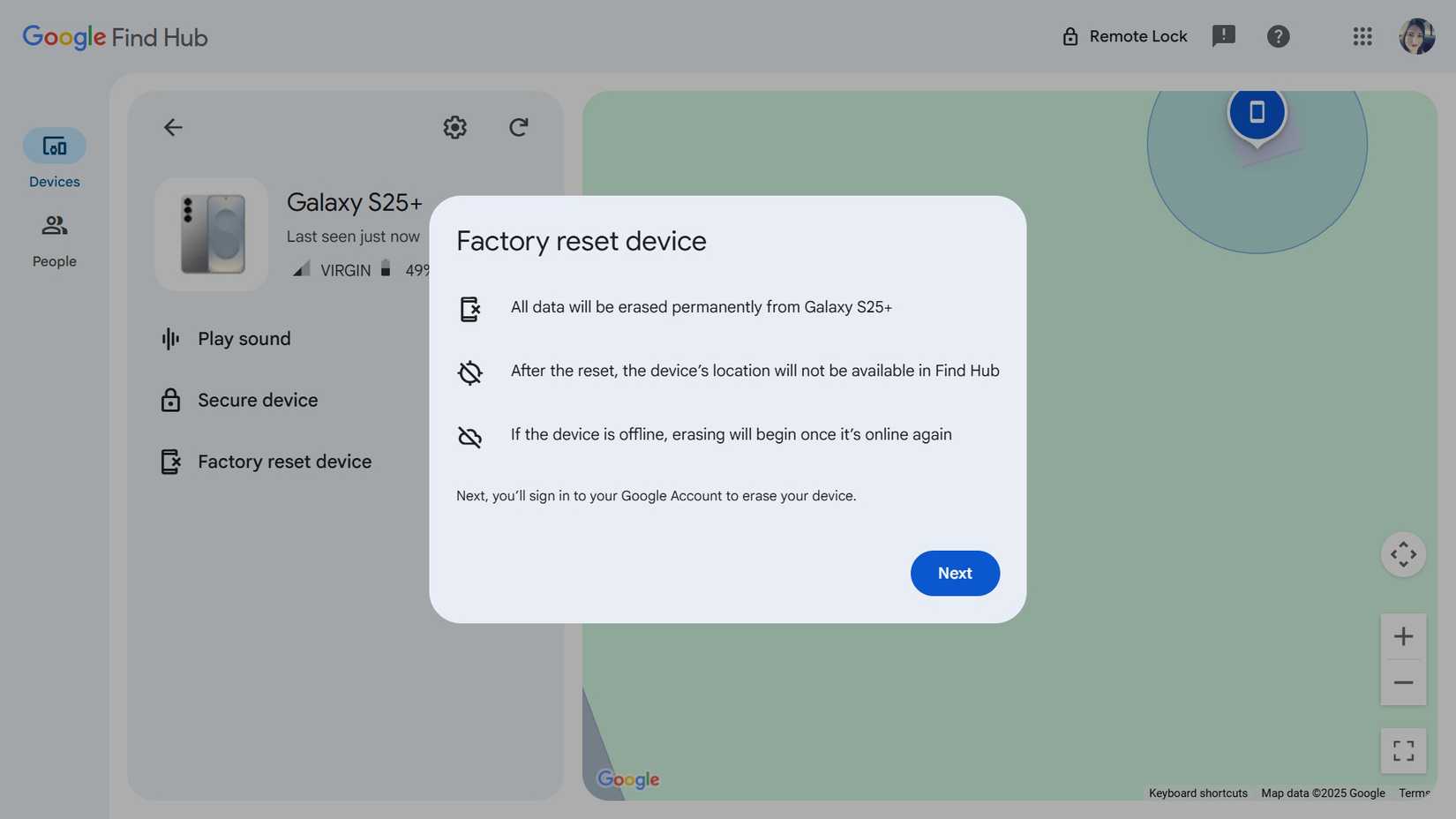Open the Keyboard shortcuts link

[1197, 793]
